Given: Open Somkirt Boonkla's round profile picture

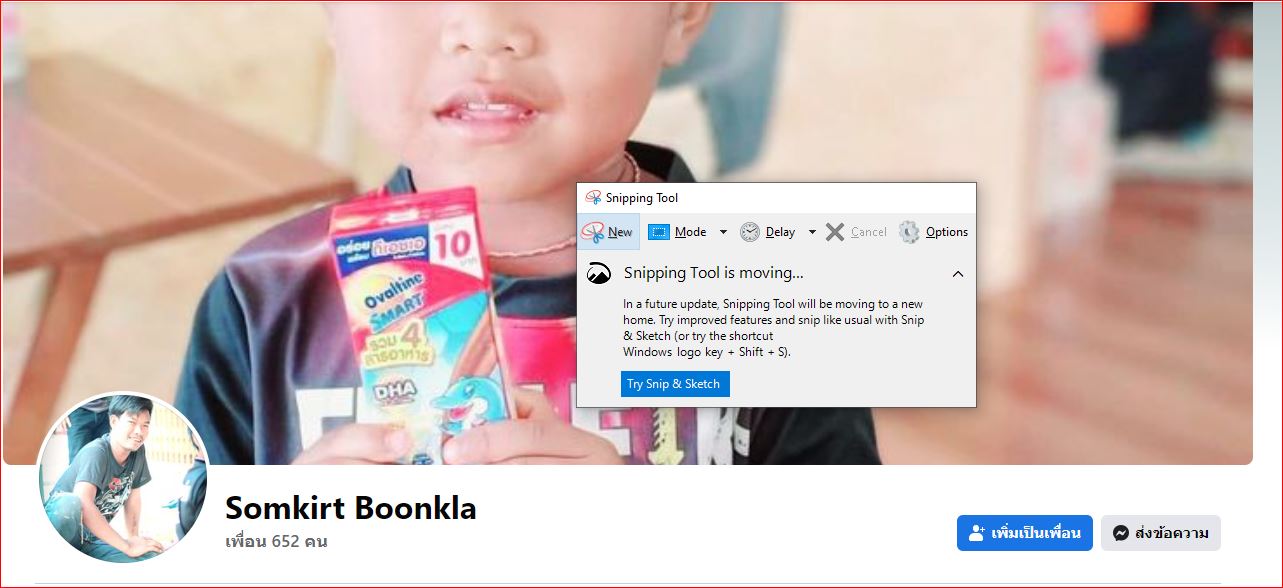Looking at the screenshot, I should pyautogui.click(x=123, y=477).
